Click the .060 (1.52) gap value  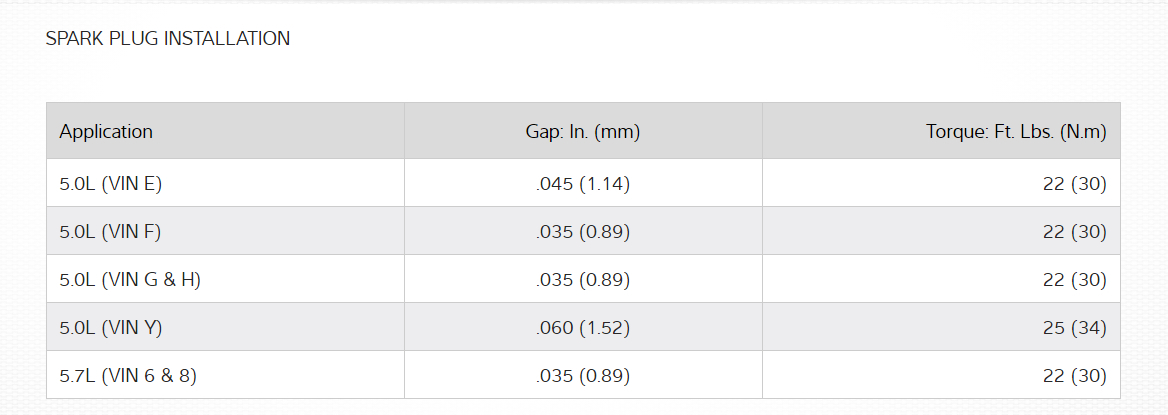tap(583, 328)
